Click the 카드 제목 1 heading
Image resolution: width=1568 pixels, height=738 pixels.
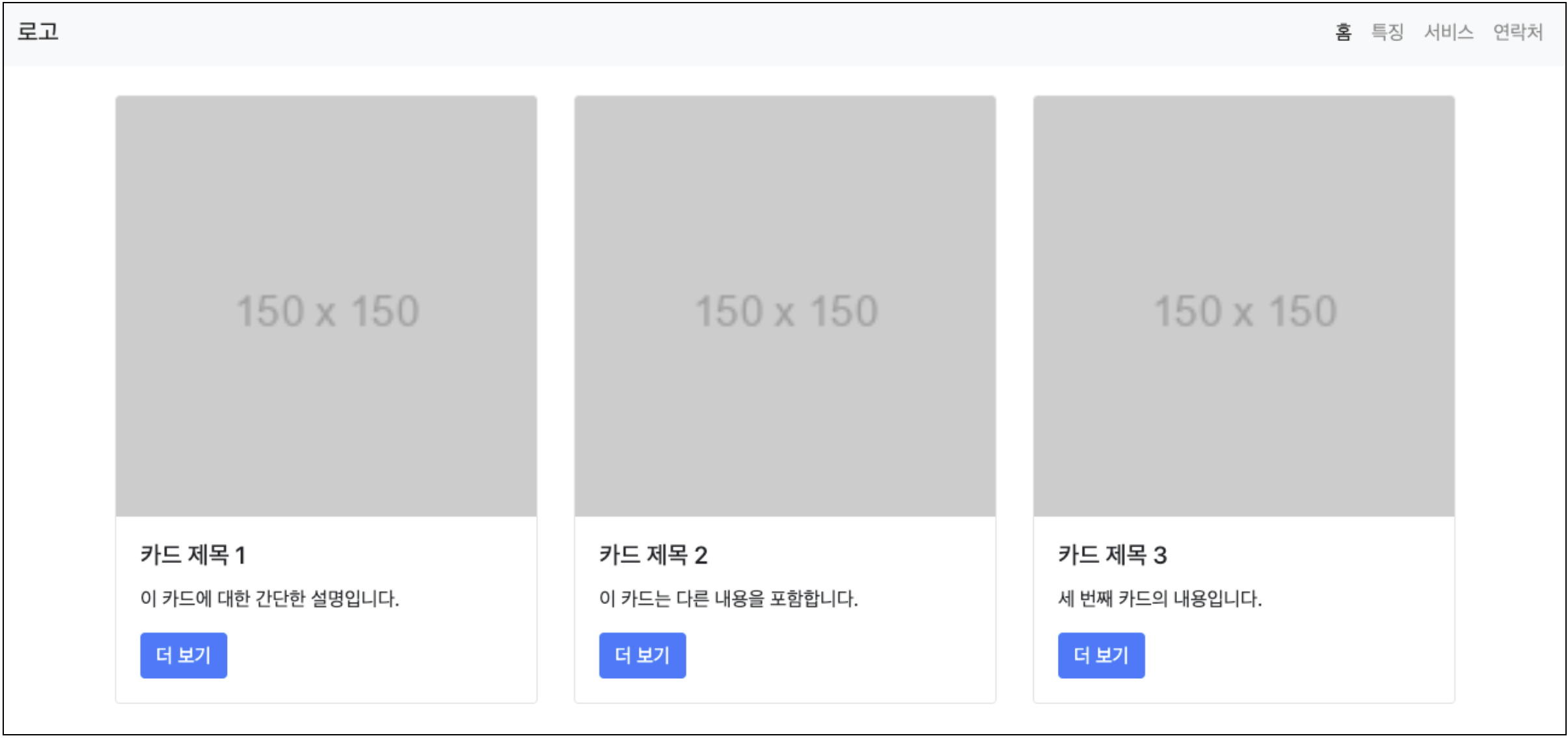click(193, 555)
